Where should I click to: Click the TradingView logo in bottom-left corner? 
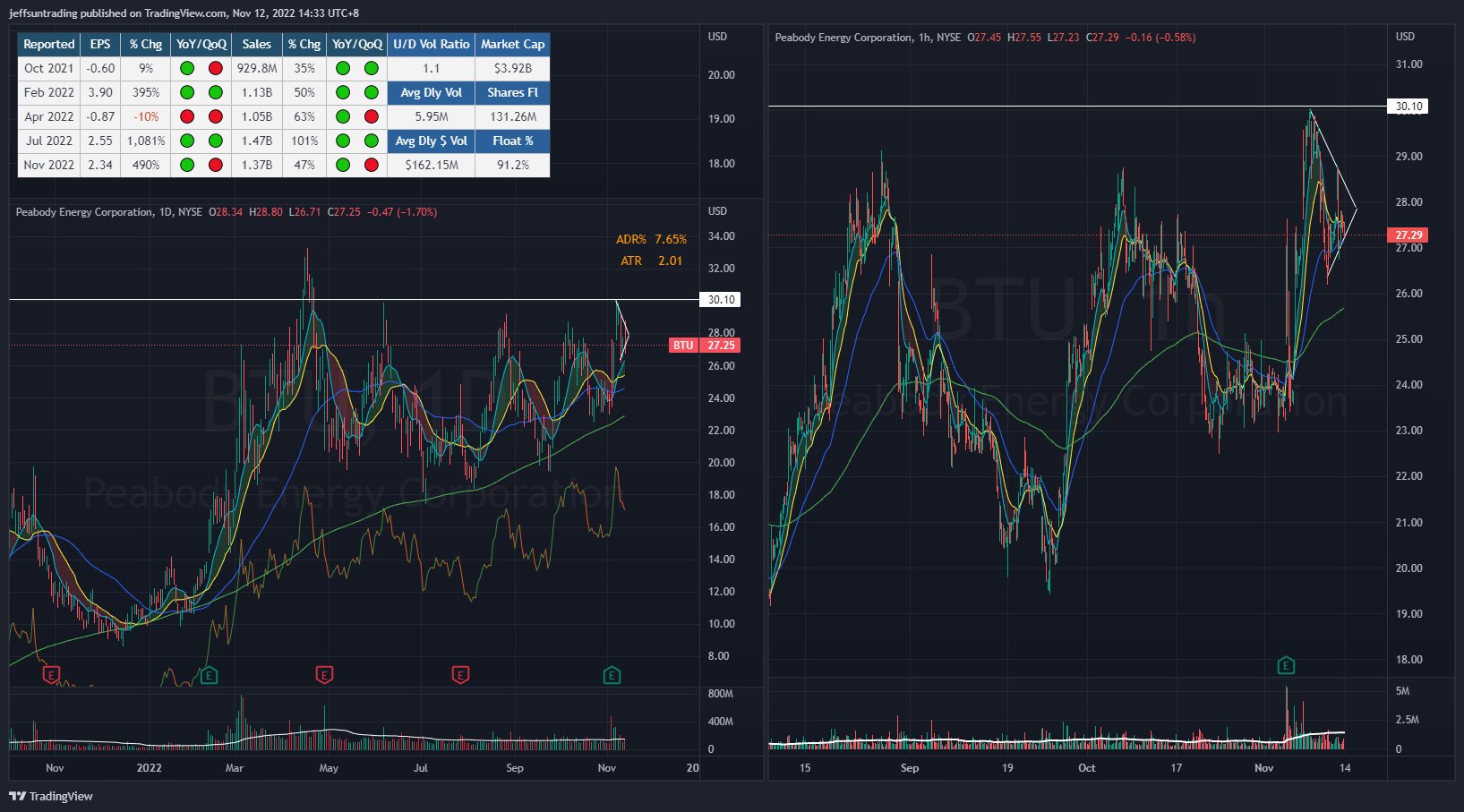51,796
